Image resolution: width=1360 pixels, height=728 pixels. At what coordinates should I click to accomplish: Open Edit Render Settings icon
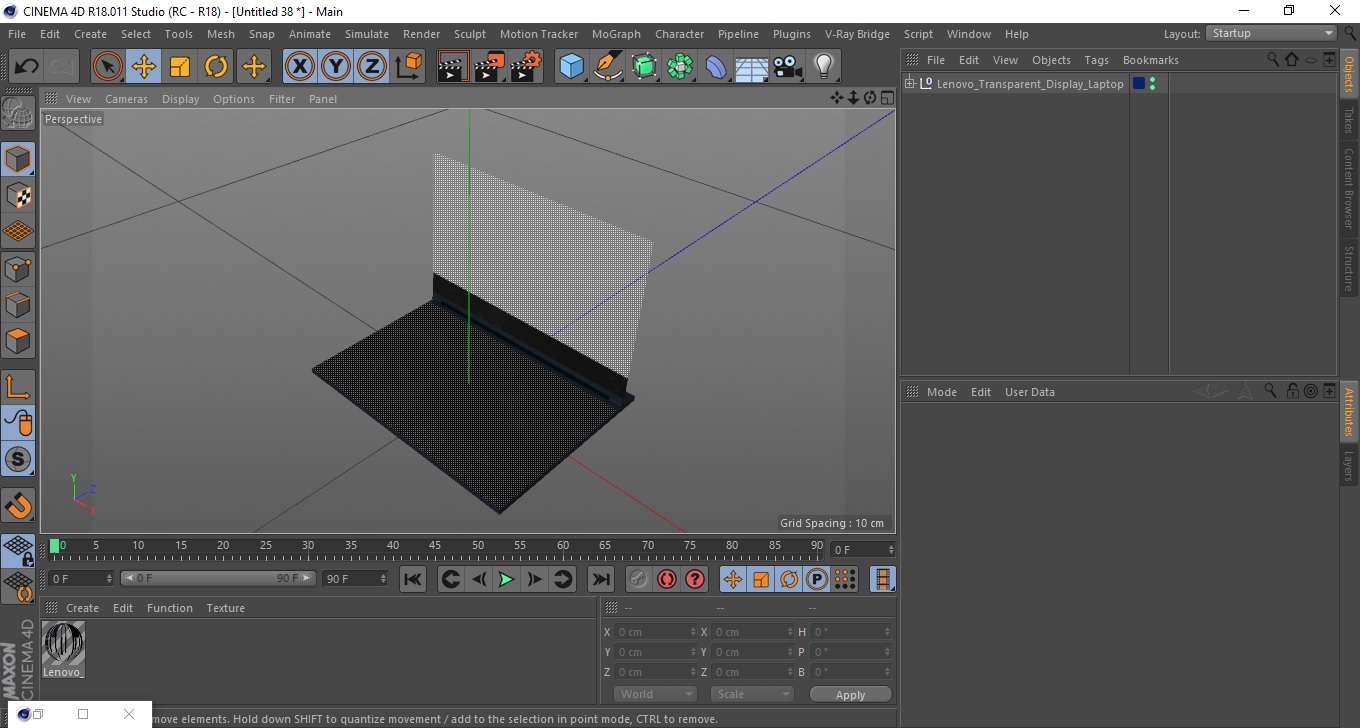click(526, 67)
